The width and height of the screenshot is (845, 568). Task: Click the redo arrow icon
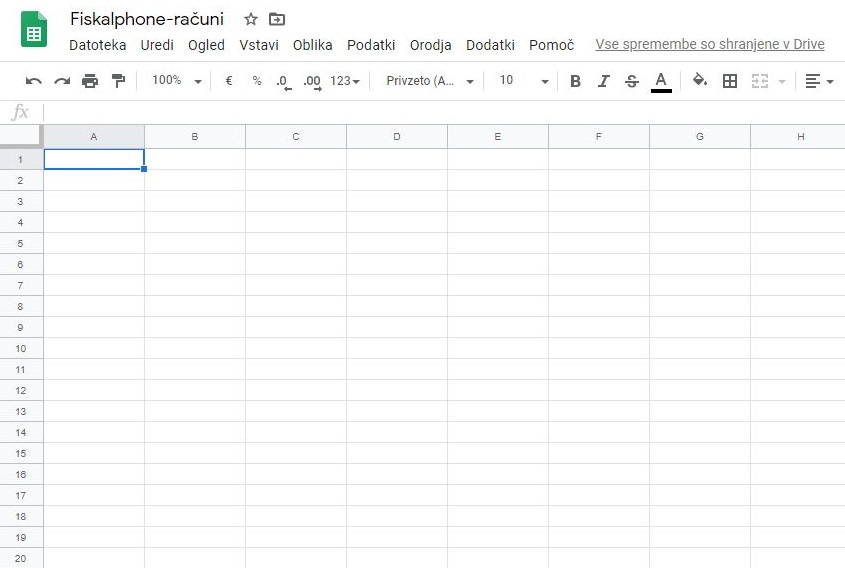[62, 81]
